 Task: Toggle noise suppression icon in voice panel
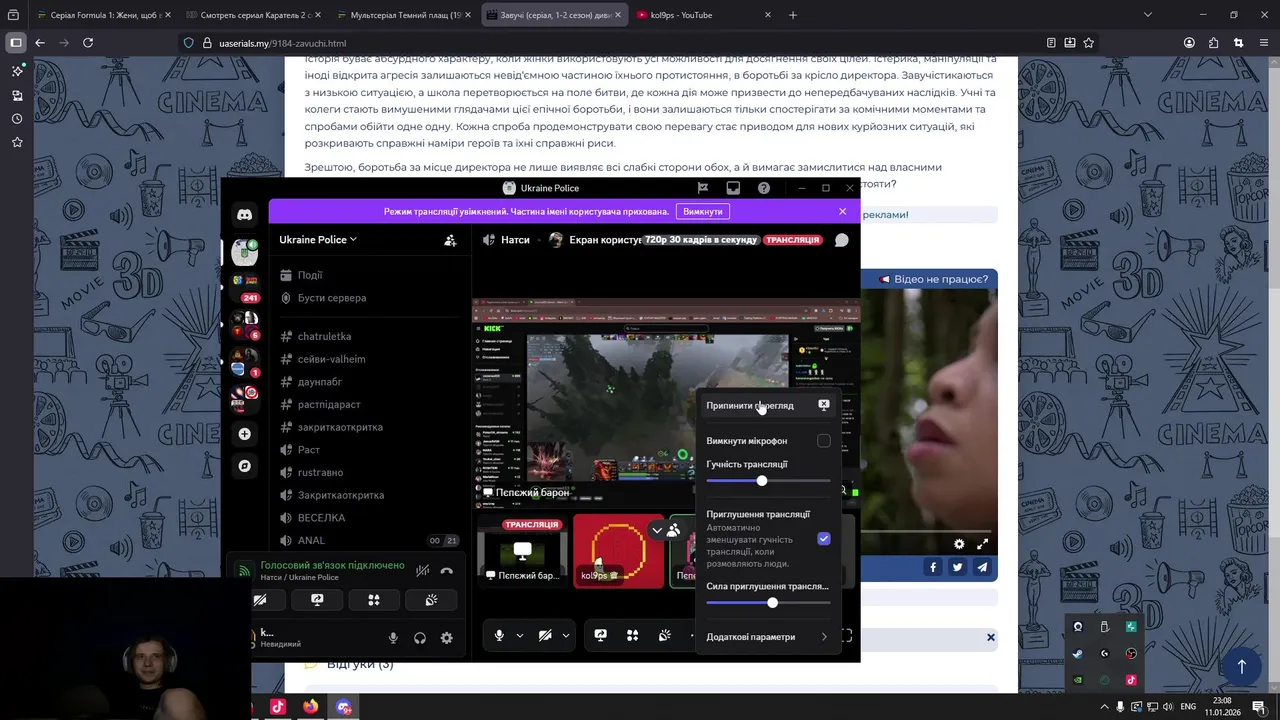point(423,571)
